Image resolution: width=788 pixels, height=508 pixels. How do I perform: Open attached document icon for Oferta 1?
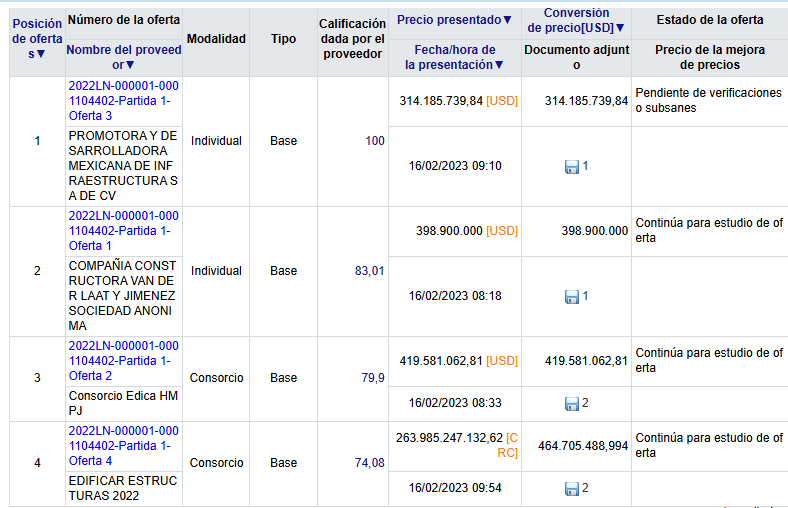tap(572, 297)
